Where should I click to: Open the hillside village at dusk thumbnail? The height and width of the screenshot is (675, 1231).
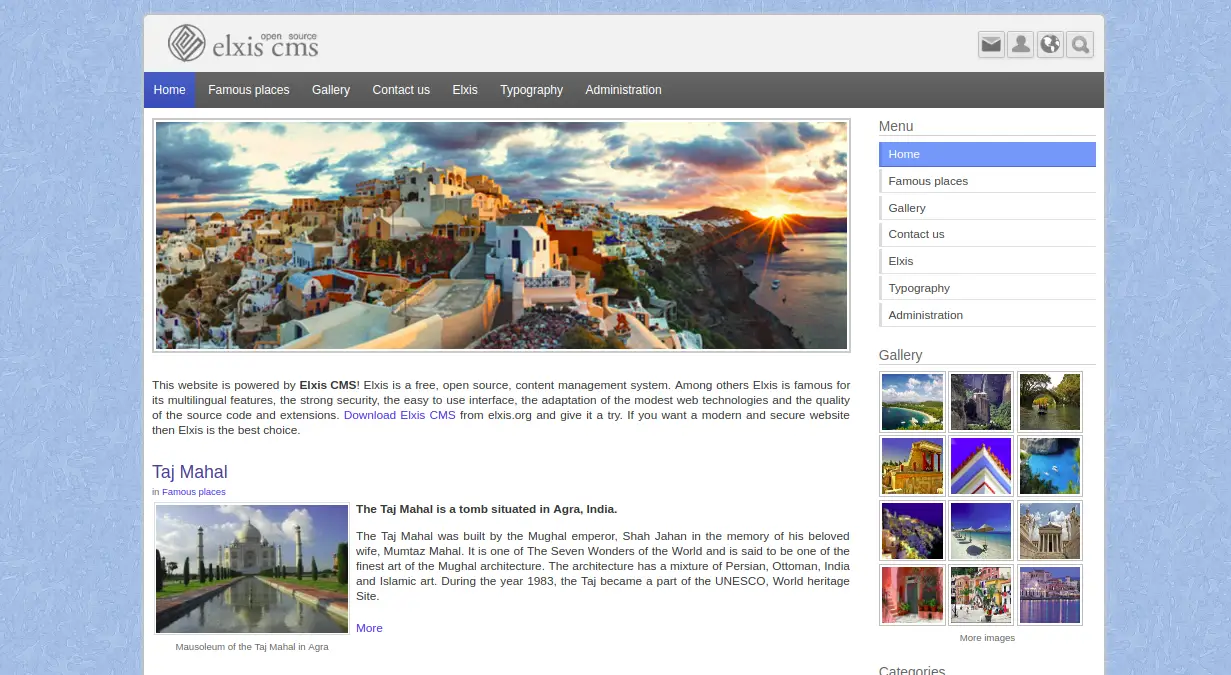tap(912, 531)
